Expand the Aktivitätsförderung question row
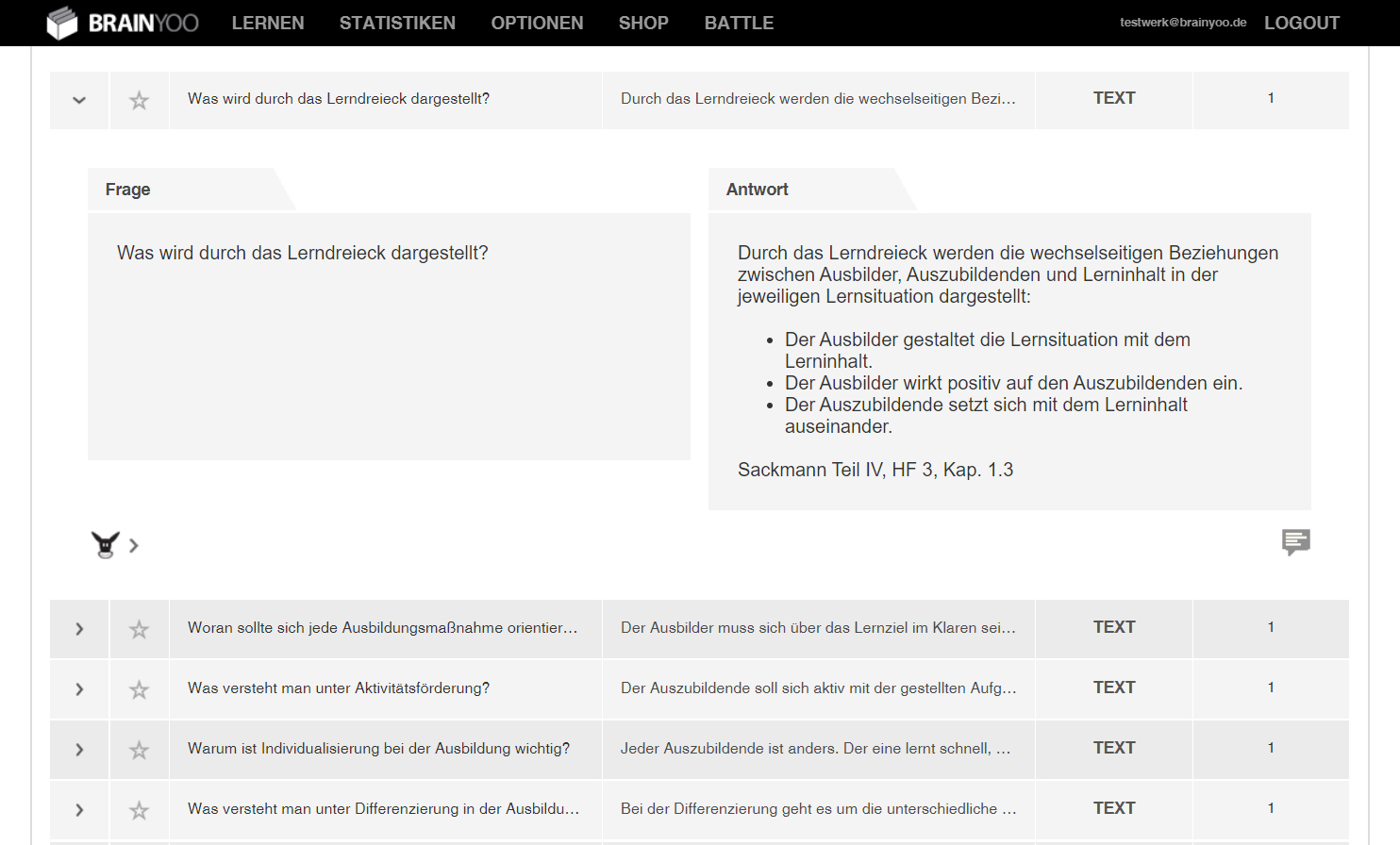Viewport: 1400px width, 845px height. pos(79,689)
